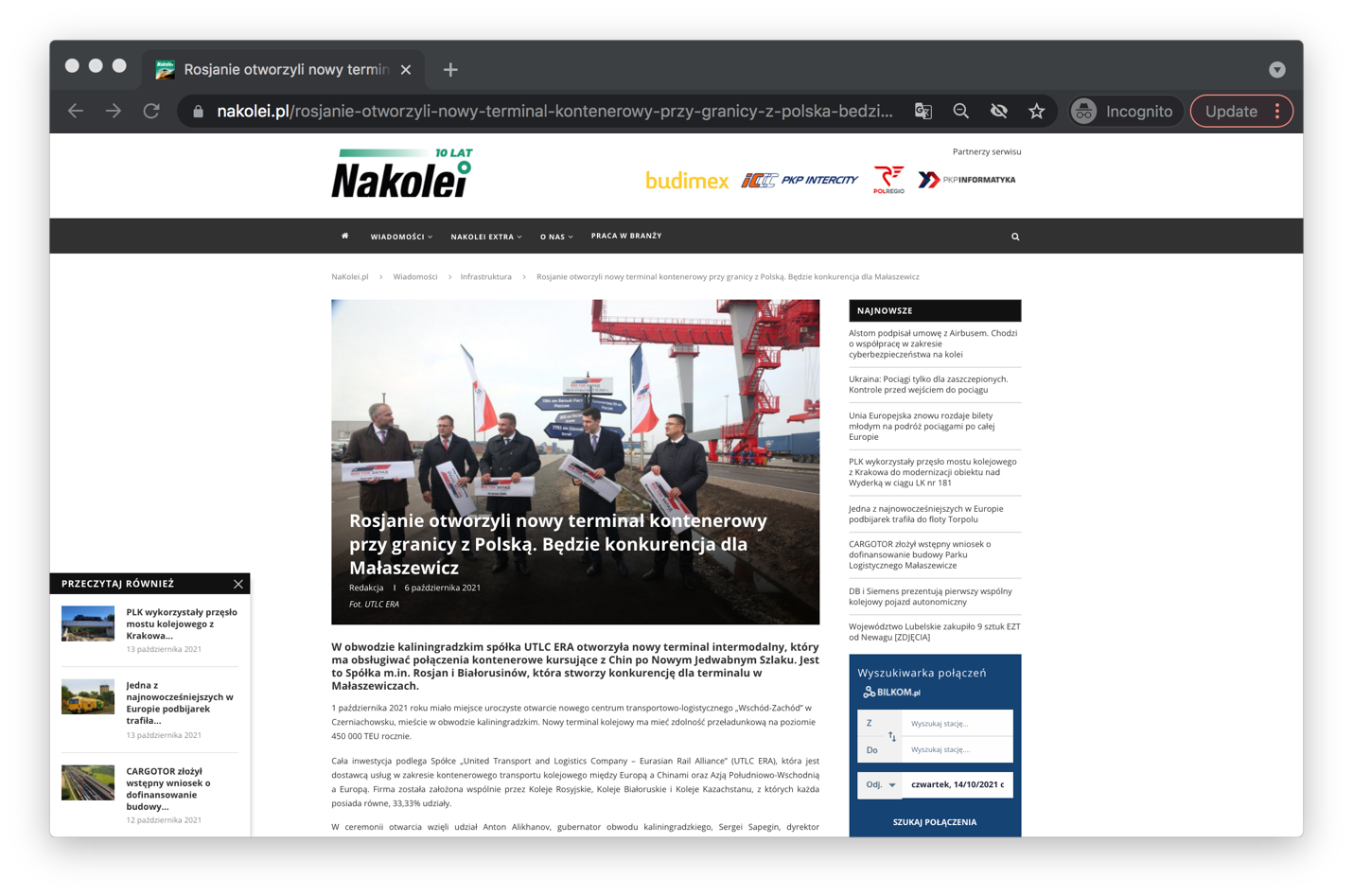Click the '6 października 2021' article date
This screenshot has width=1353, height=896.
tap(443, 588)
